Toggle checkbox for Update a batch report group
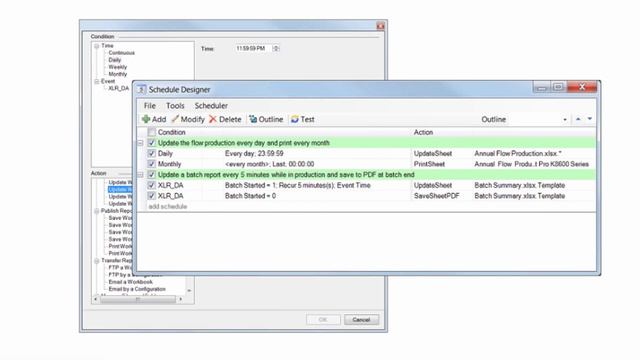The height and width of the screenshot is (360, 640). [x=151, y=175]
